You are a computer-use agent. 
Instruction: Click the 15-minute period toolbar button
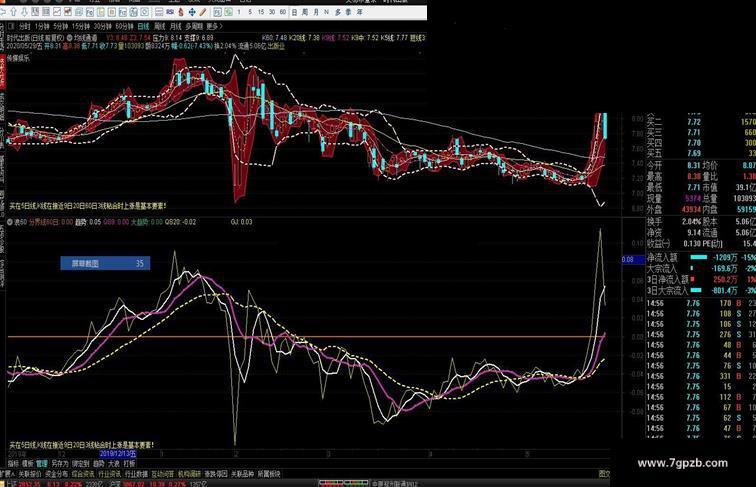[x=261, y=12]
